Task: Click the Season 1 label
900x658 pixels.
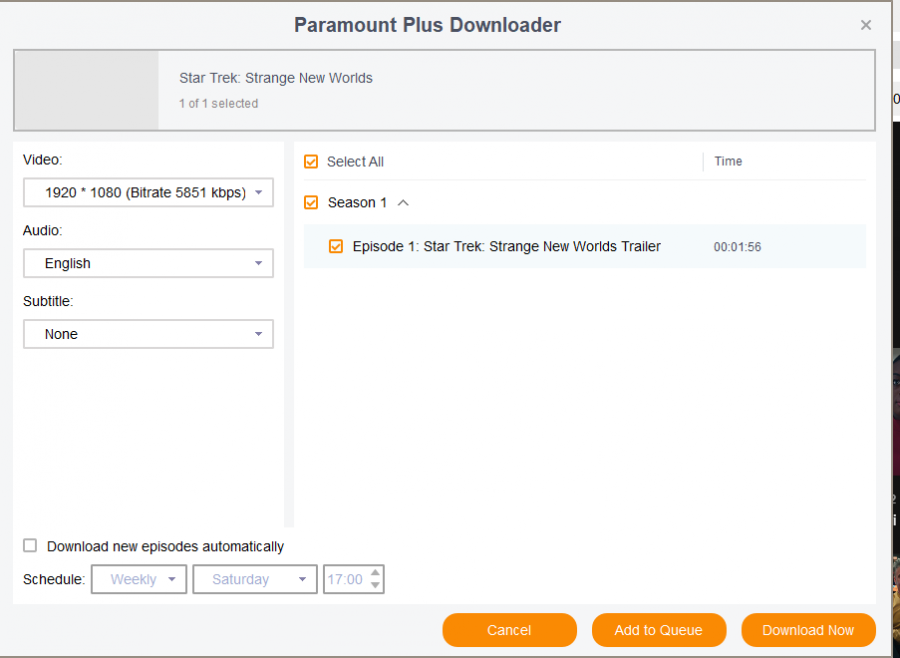Action: pyautogui.click(x=357, y=203)
